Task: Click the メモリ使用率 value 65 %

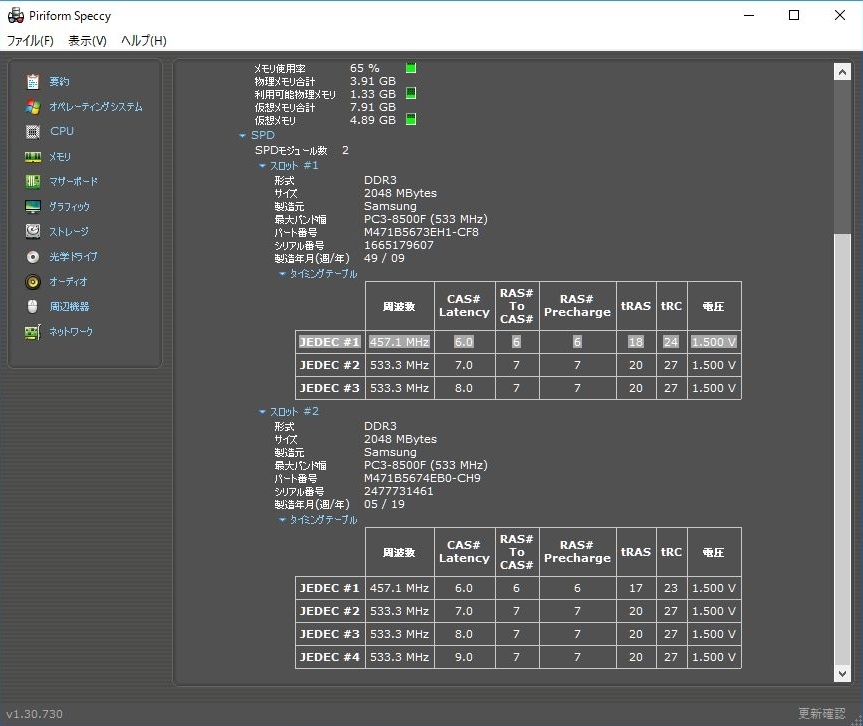Action: click(x=364, y=68)
